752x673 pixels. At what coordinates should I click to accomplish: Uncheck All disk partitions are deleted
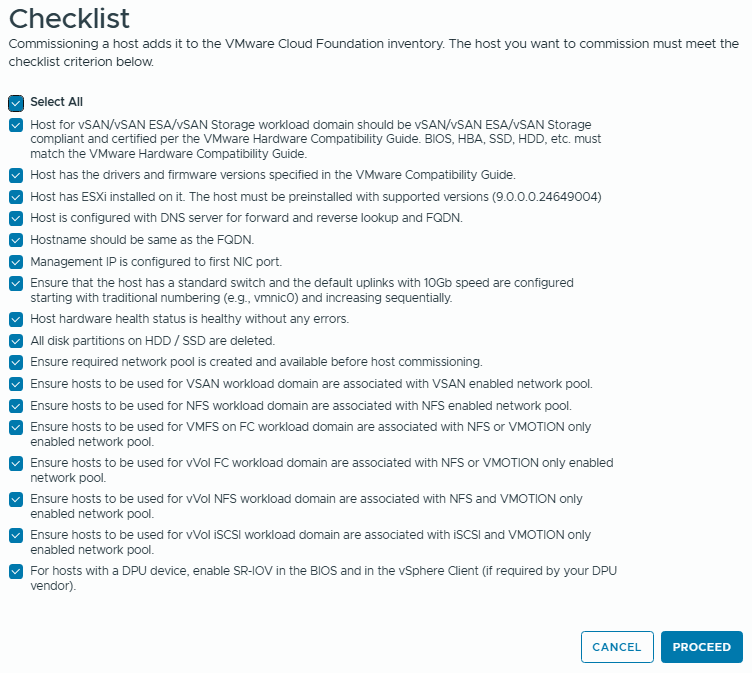15,341
